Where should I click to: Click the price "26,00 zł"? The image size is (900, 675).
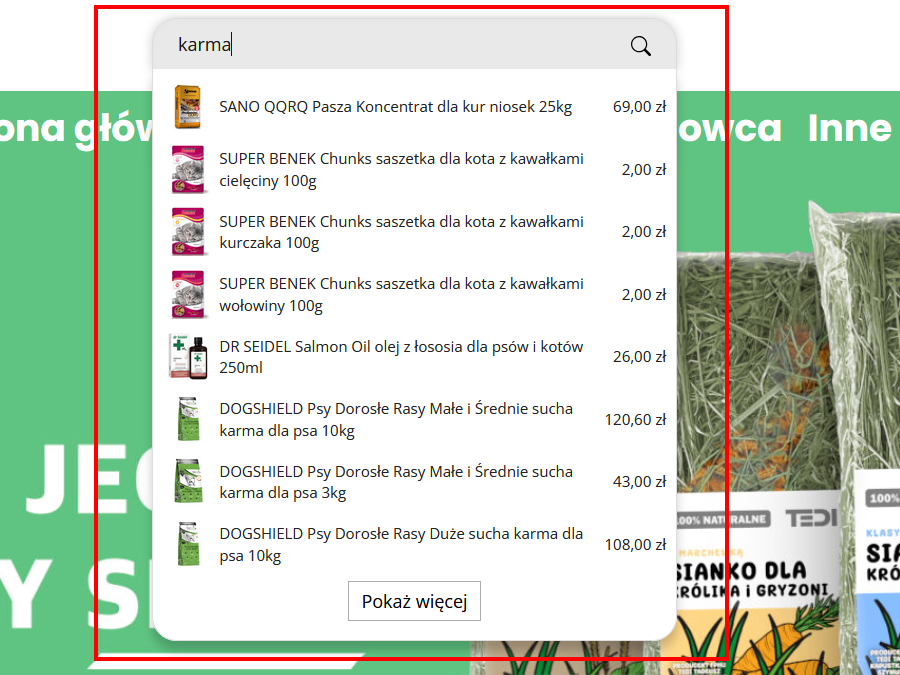tap(639, 356)
